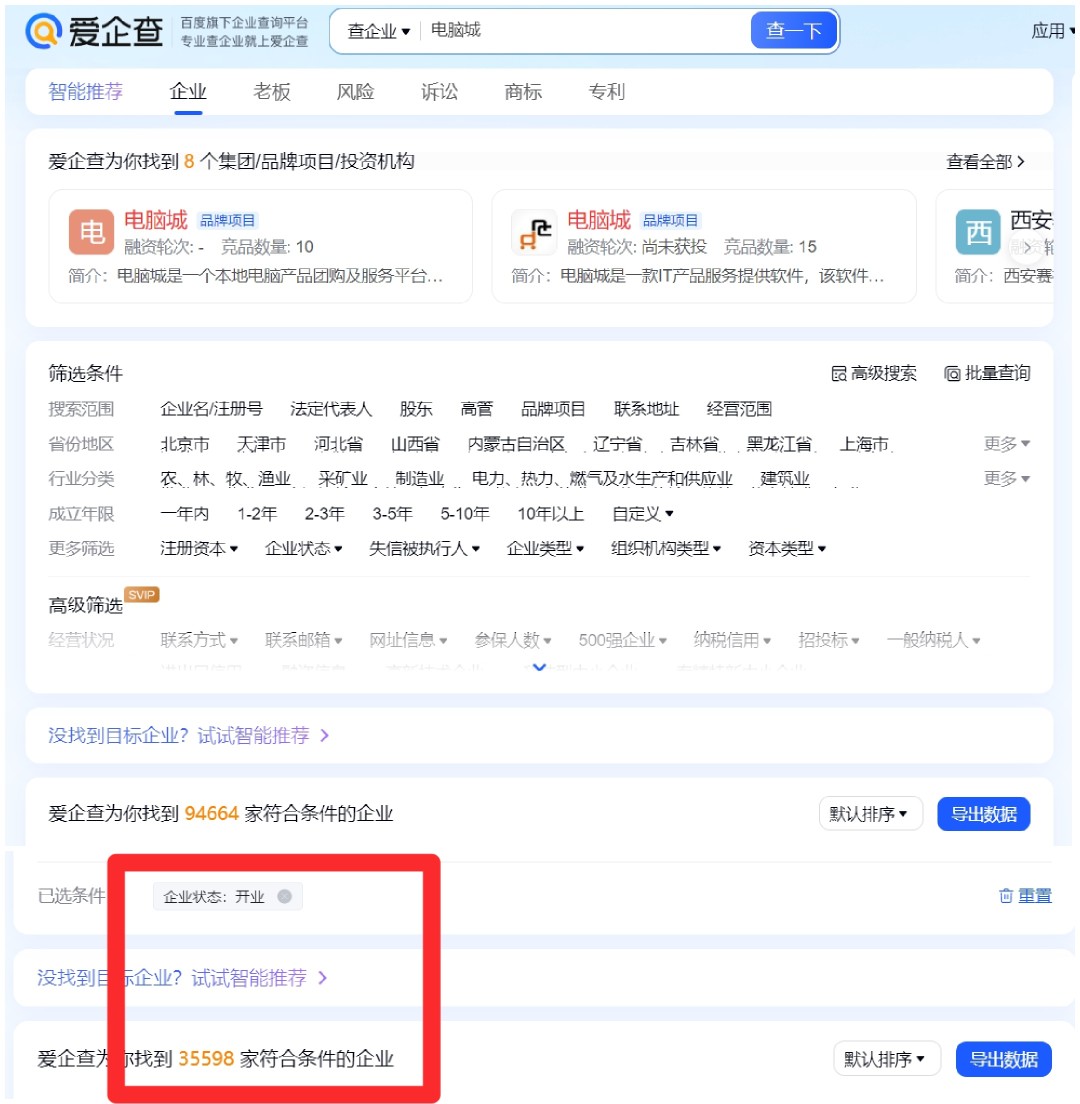Open the 500强企业 advanced filter

[622, 640]
